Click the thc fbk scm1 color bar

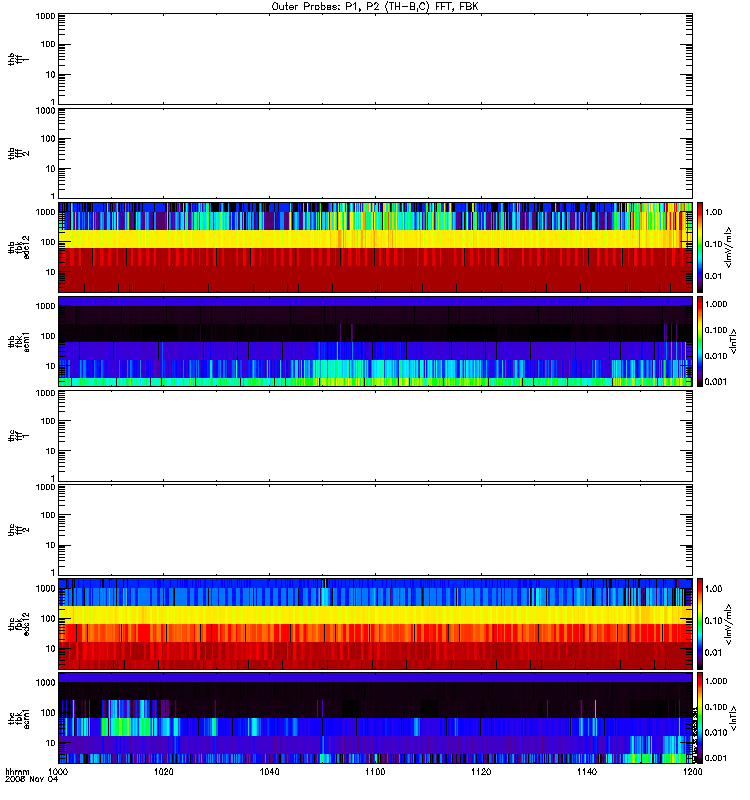point(700,718)
